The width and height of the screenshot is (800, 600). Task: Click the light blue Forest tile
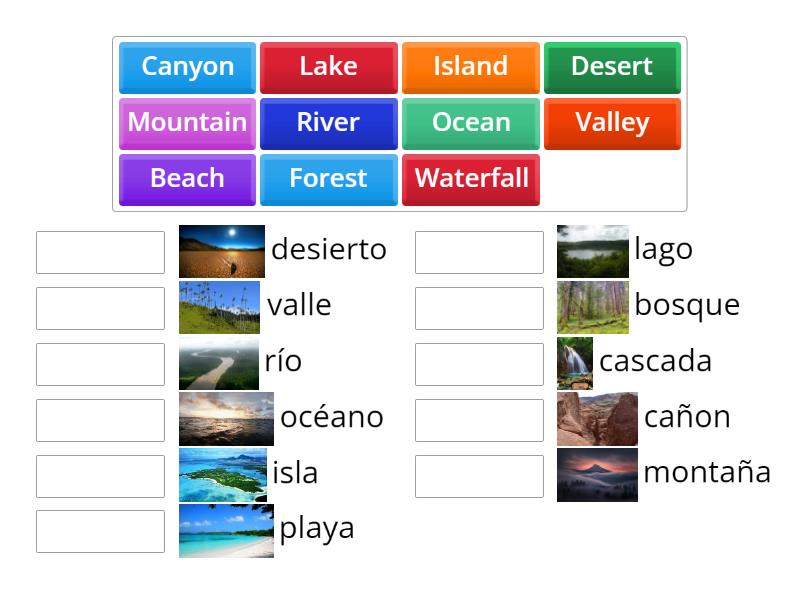point(329,179)
